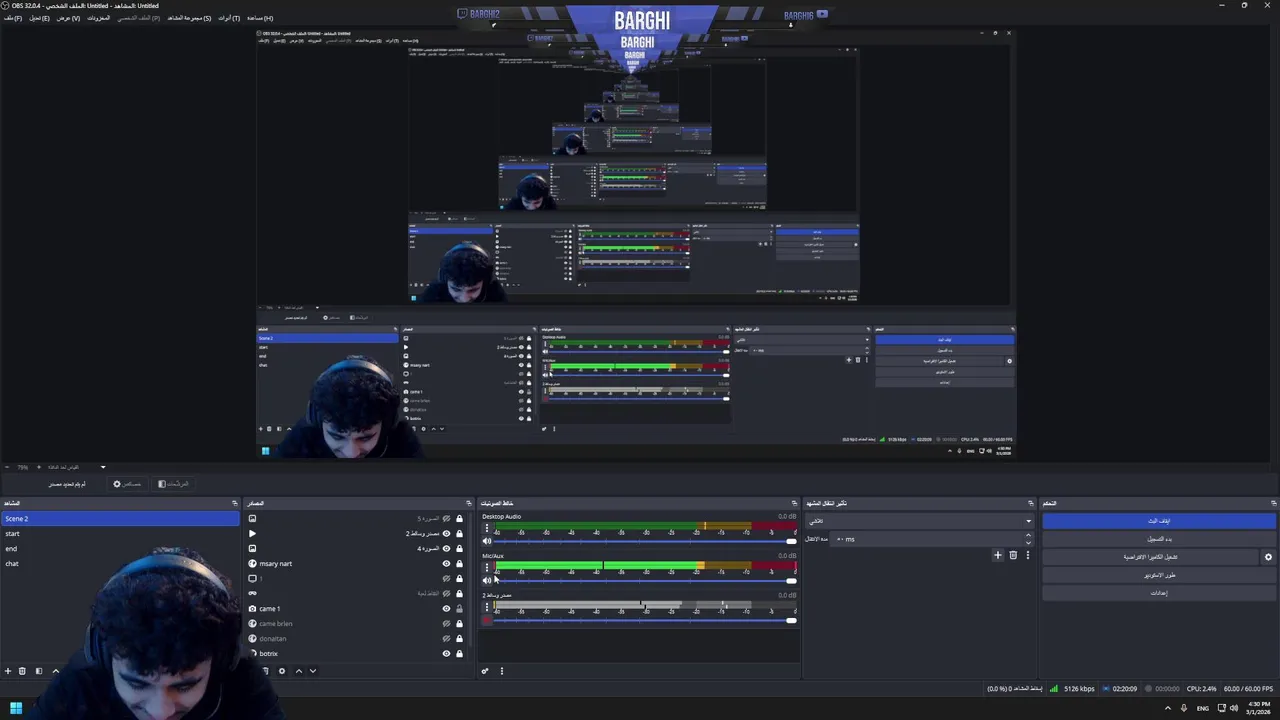This screenshot has height=720, width=1280.
Task: Open the View (V) menu
Action: coord(68,18)
